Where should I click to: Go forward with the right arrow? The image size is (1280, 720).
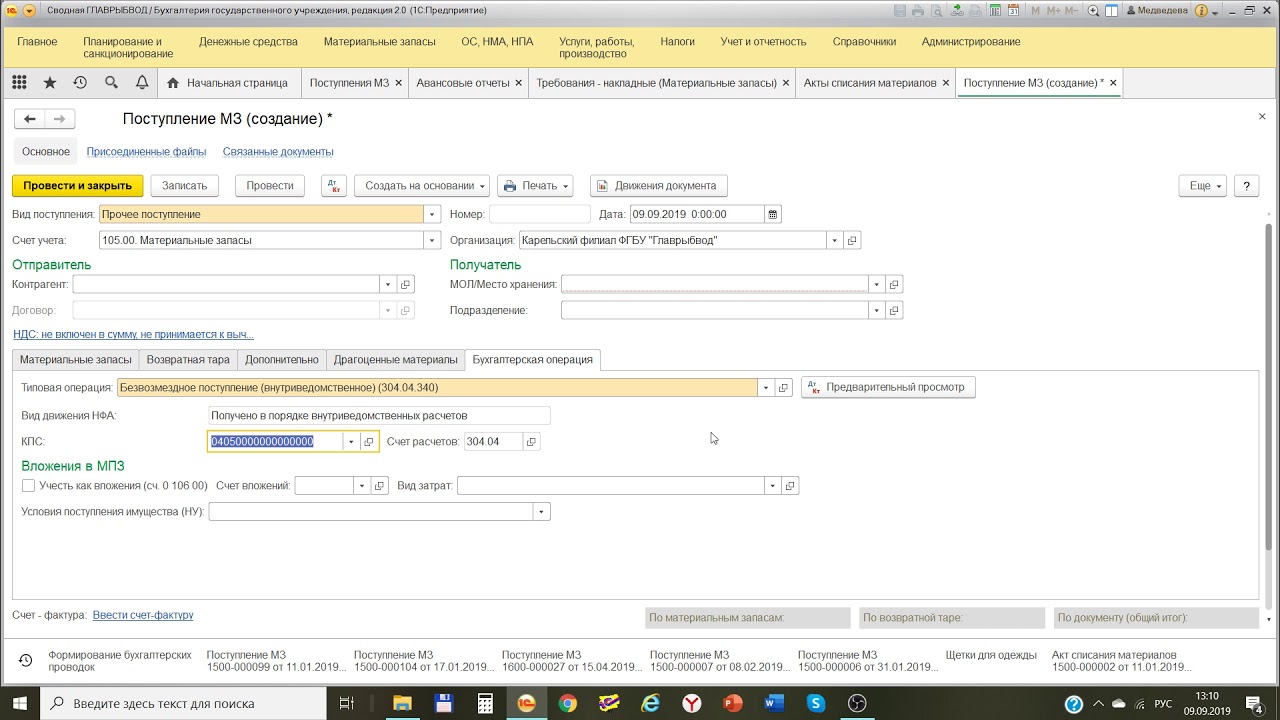pos(60,119)
